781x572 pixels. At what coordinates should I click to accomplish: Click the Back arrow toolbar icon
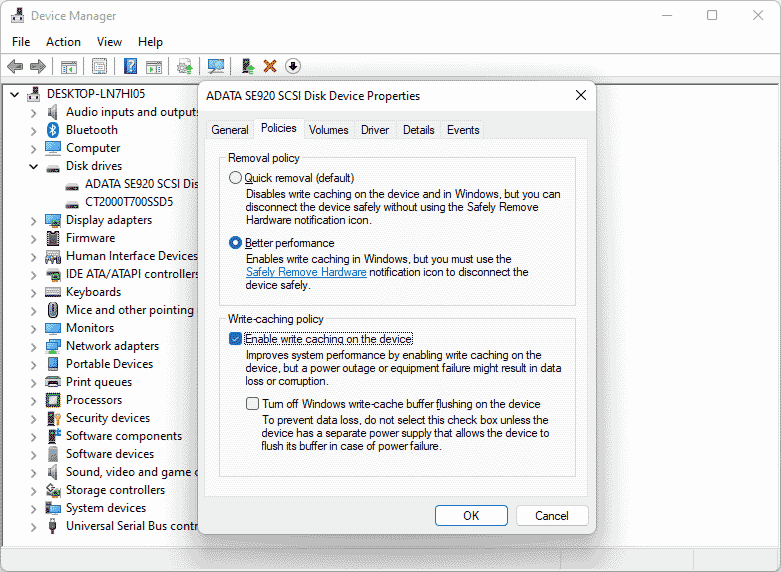[x=15, y=66]
